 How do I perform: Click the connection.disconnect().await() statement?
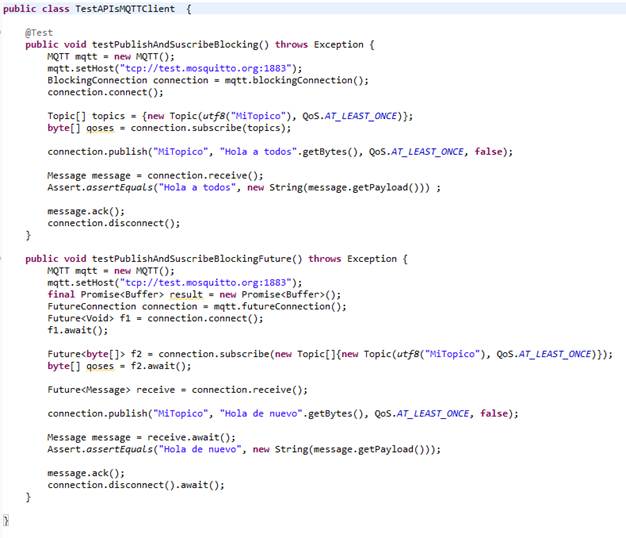135,484
